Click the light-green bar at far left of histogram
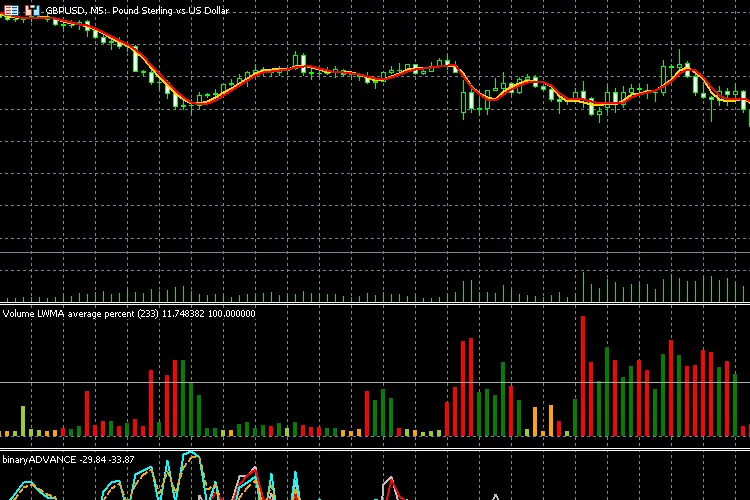This screenshot has height=500, width=750. [23, 421]
